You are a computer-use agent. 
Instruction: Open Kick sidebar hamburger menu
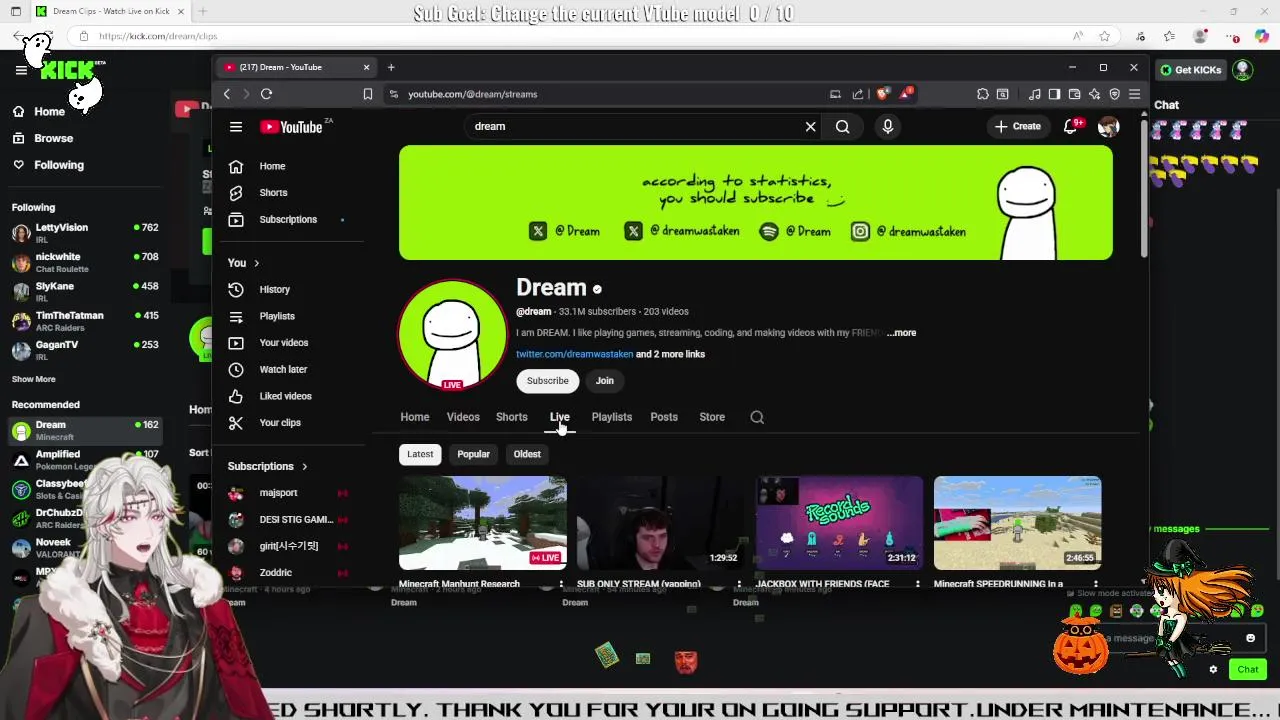click(x=21, y=70)
